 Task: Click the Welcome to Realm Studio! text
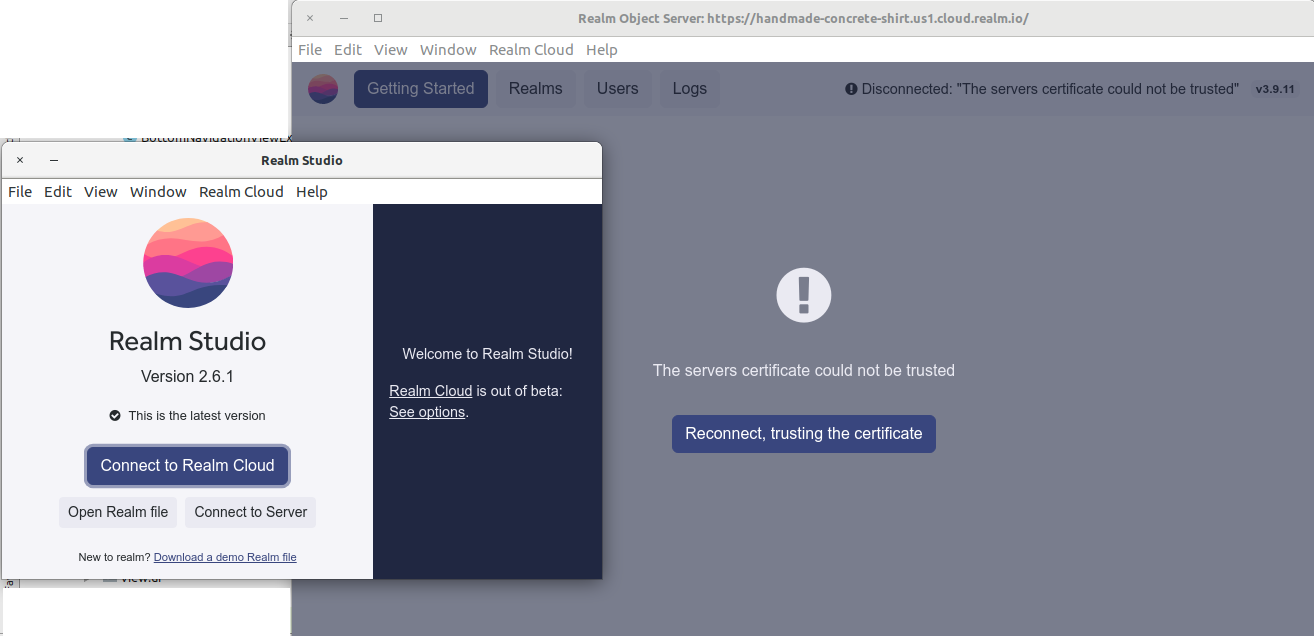click(x=488, y=354)
